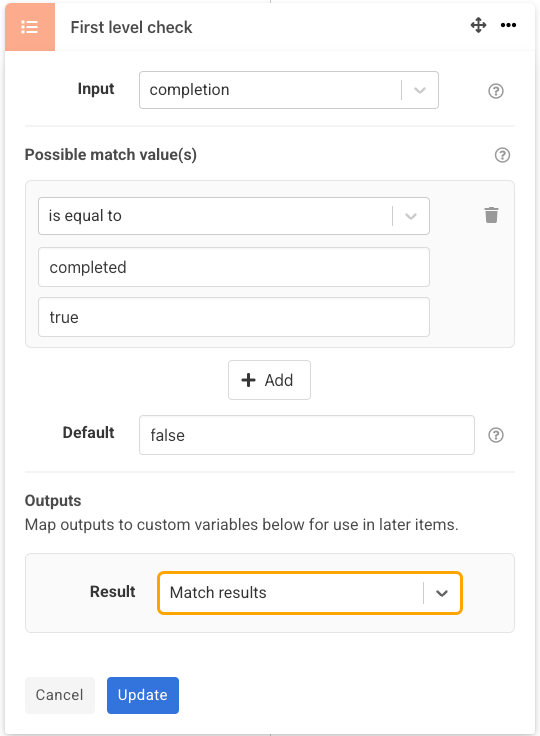Click the help icon next to Input
Screen dimensions: 540x736
tap(496, 91)
